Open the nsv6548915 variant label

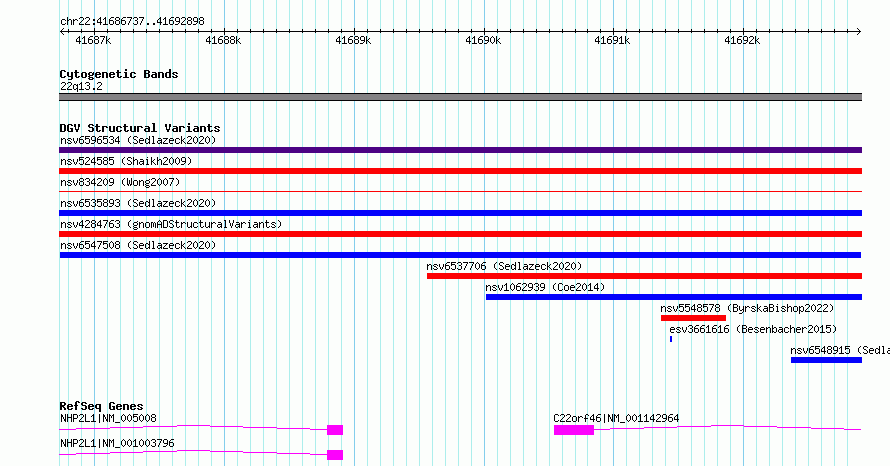(839, 350)
